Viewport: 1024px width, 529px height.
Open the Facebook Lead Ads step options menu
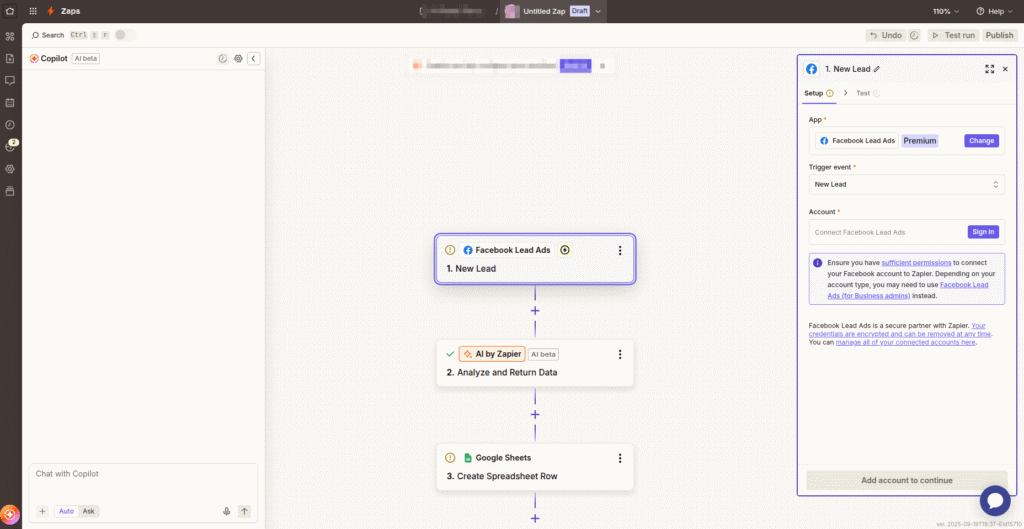pyautogui.click(x=620, y=250)
